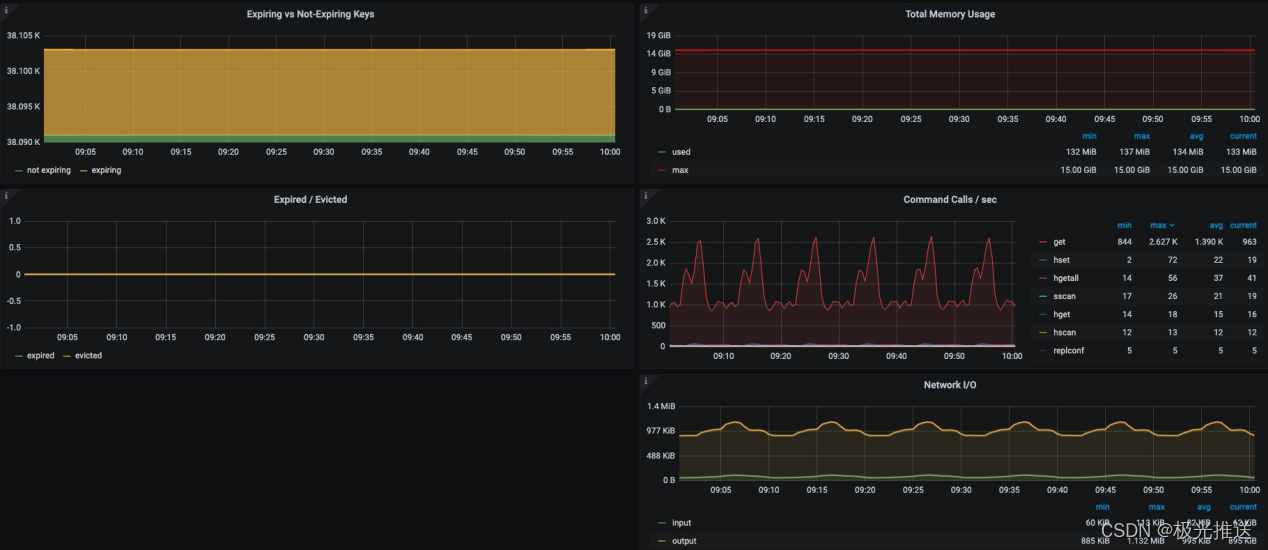Image resolution: width=1268 pixels, height=550 pixels.
Task: Click the '2.627 K' max value for get
Action: (1164, 242)
